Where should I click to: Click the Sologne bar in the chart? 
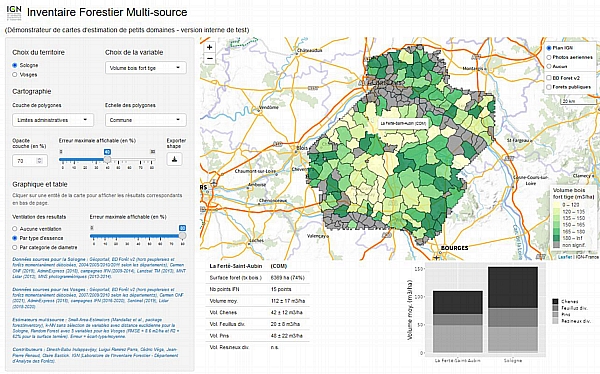(513, 310)
